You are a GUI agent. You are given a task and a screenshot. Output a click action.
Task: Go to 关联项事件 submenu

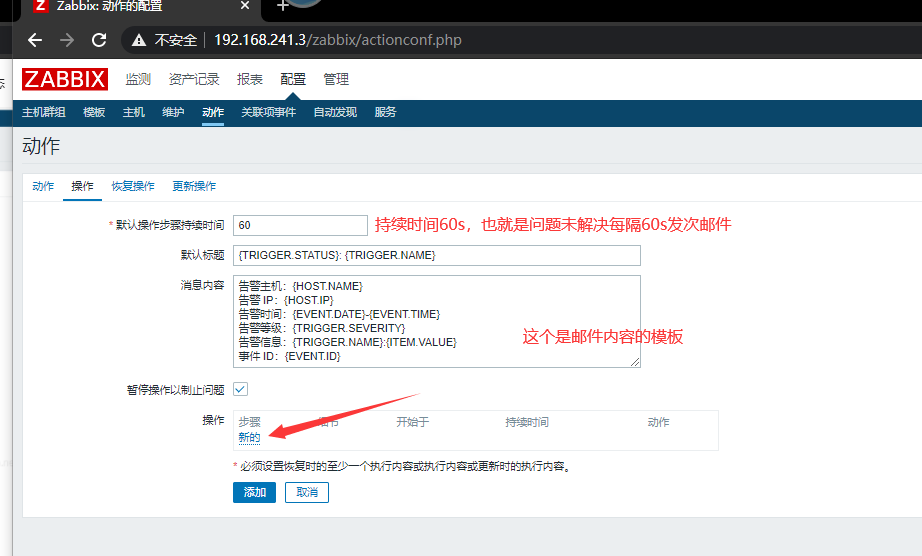268,112
